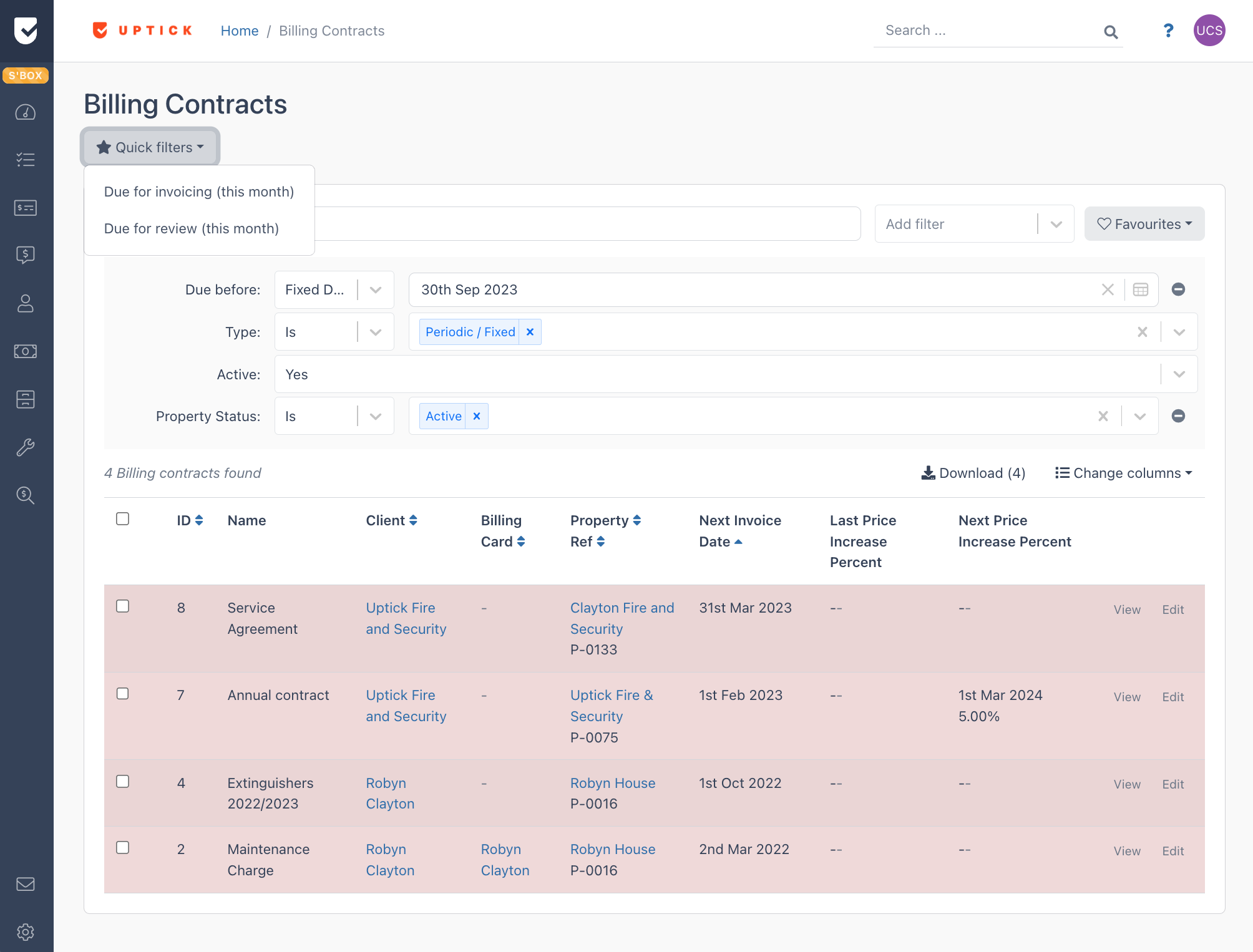Viewport: 1253px width, 952px height.
Task: Open the task checklist sidebar icon
Action: click(x=26, y=160)
